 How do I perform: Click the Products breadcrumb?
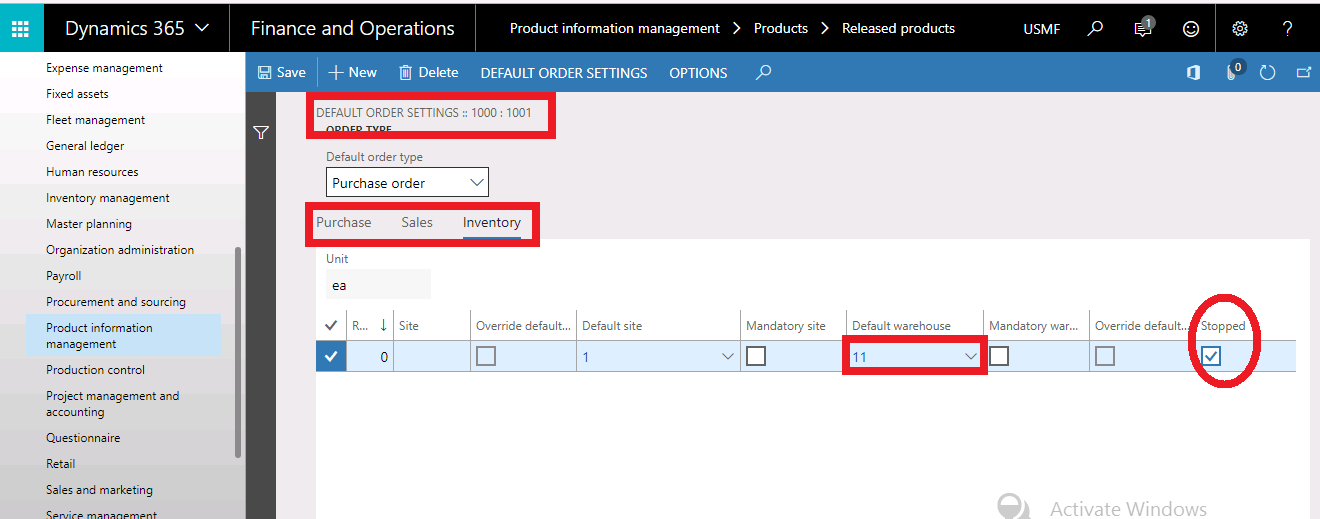coord(781,28)
